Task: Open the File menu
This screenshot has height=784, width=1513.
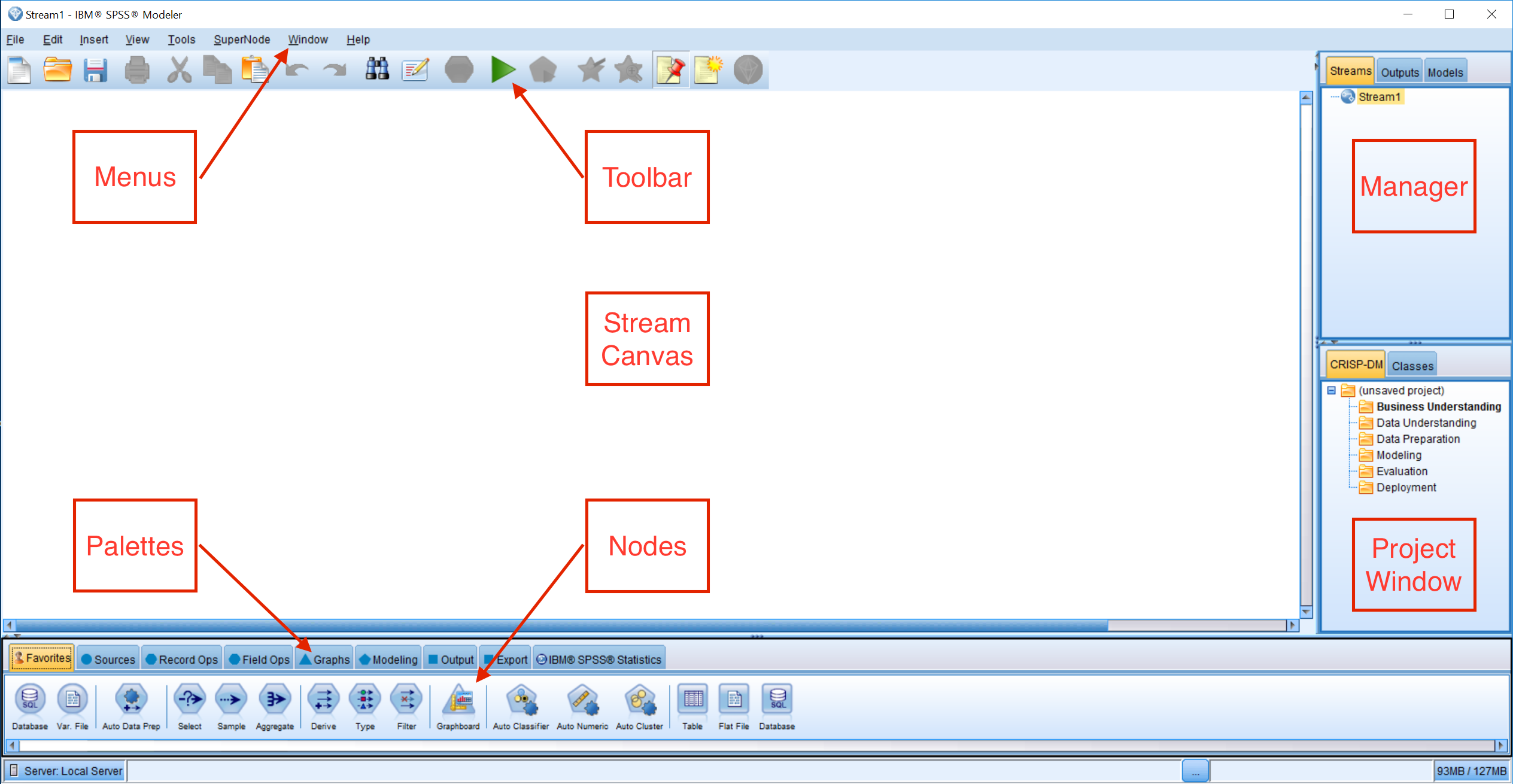Action: [15, 39]
